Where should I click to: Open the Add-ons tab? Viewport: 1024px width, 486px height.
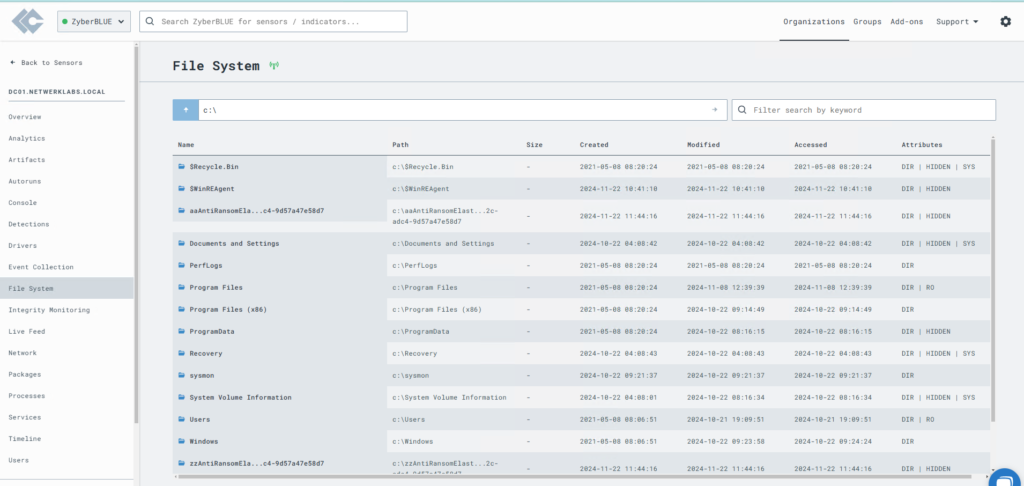tap(906, 22)
